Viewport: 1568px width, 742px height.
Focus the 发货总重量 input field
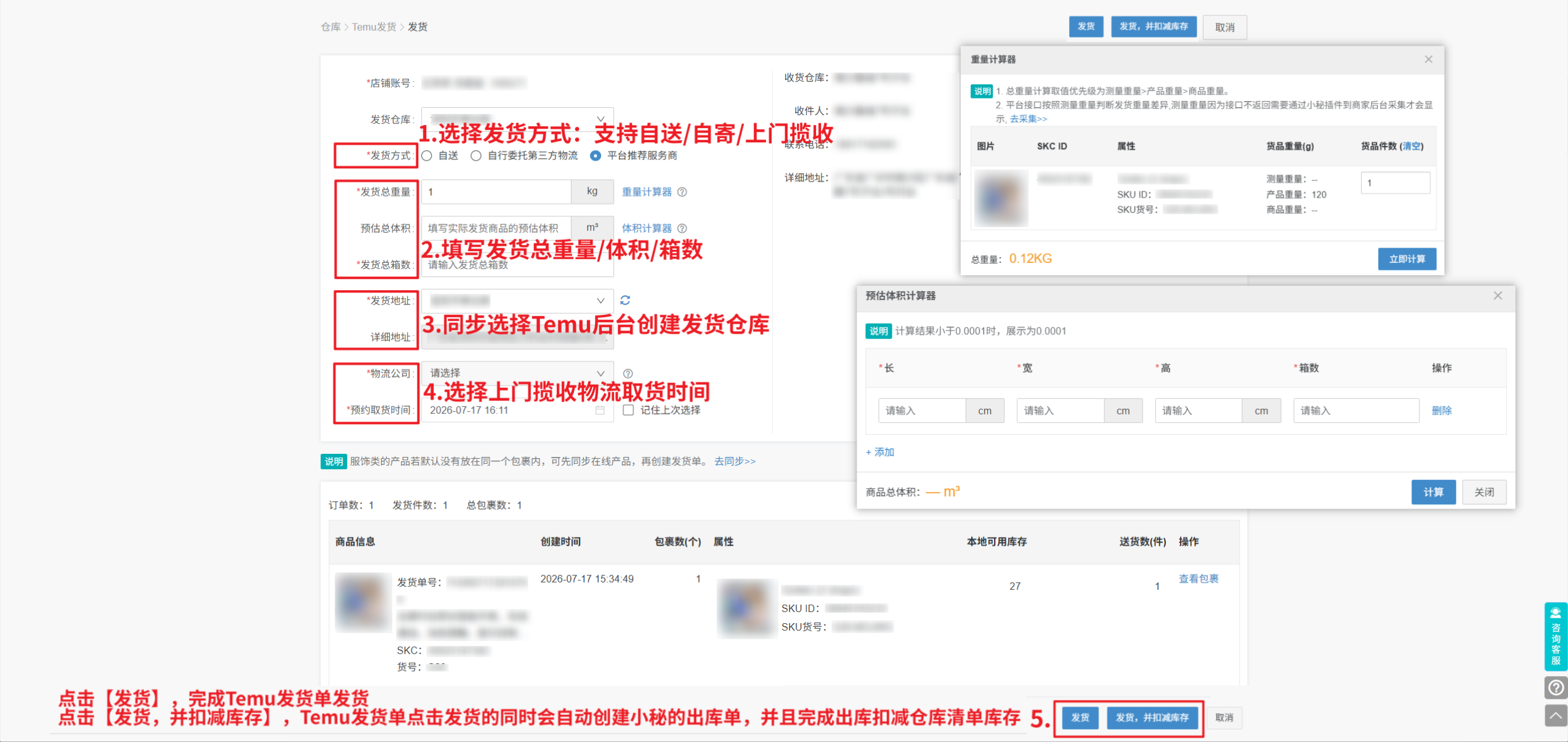click(x=496, y=192)
